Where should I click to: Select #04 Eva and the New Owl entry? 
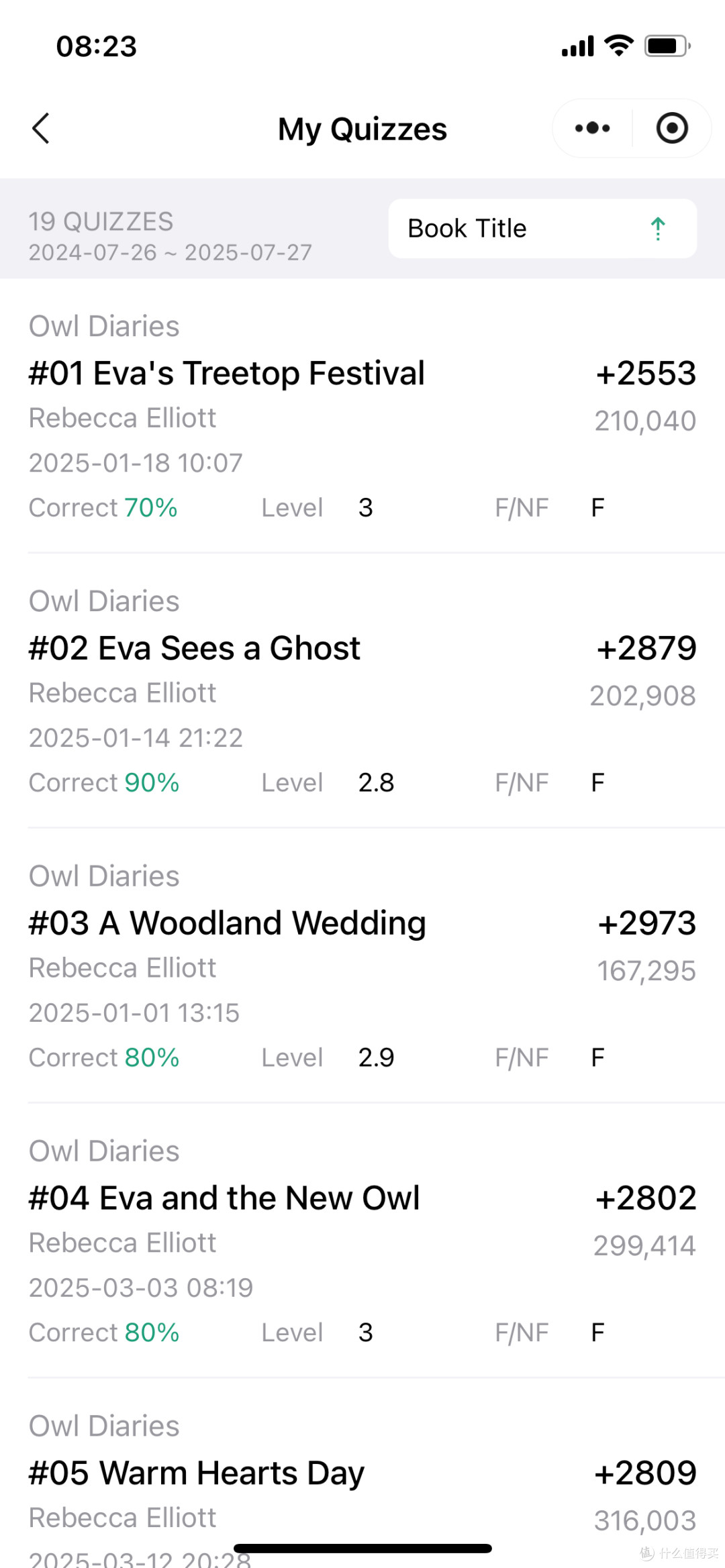362,1241
